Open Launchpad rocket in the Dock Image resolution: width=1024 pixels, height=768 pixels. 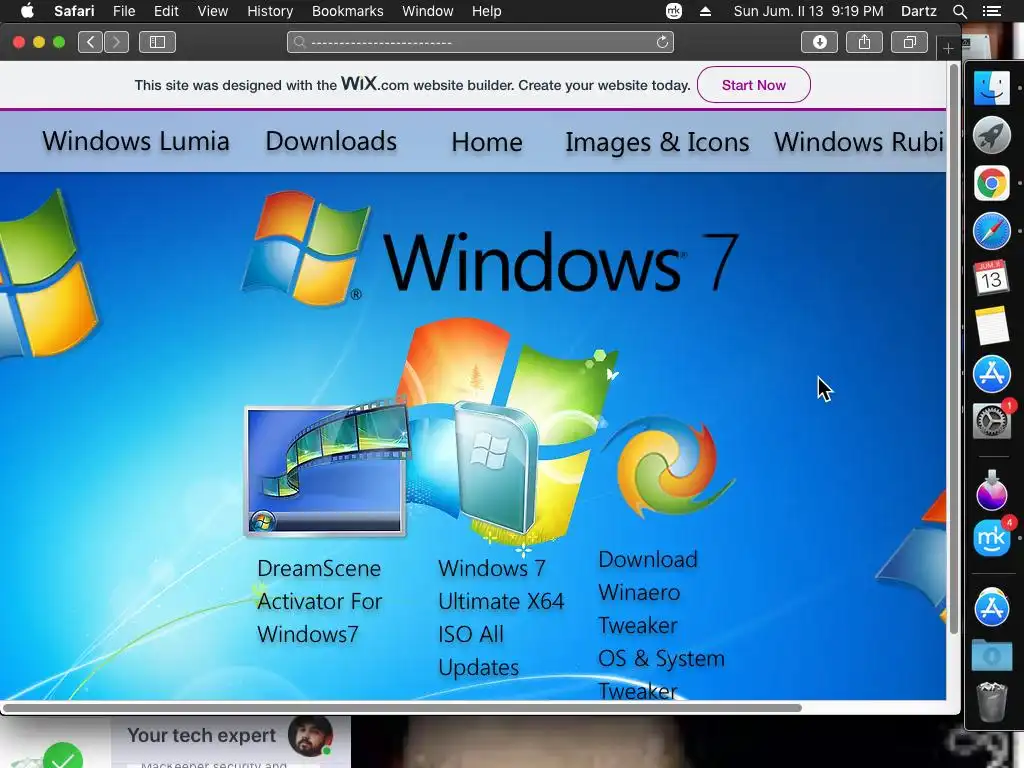click(991, 136)
